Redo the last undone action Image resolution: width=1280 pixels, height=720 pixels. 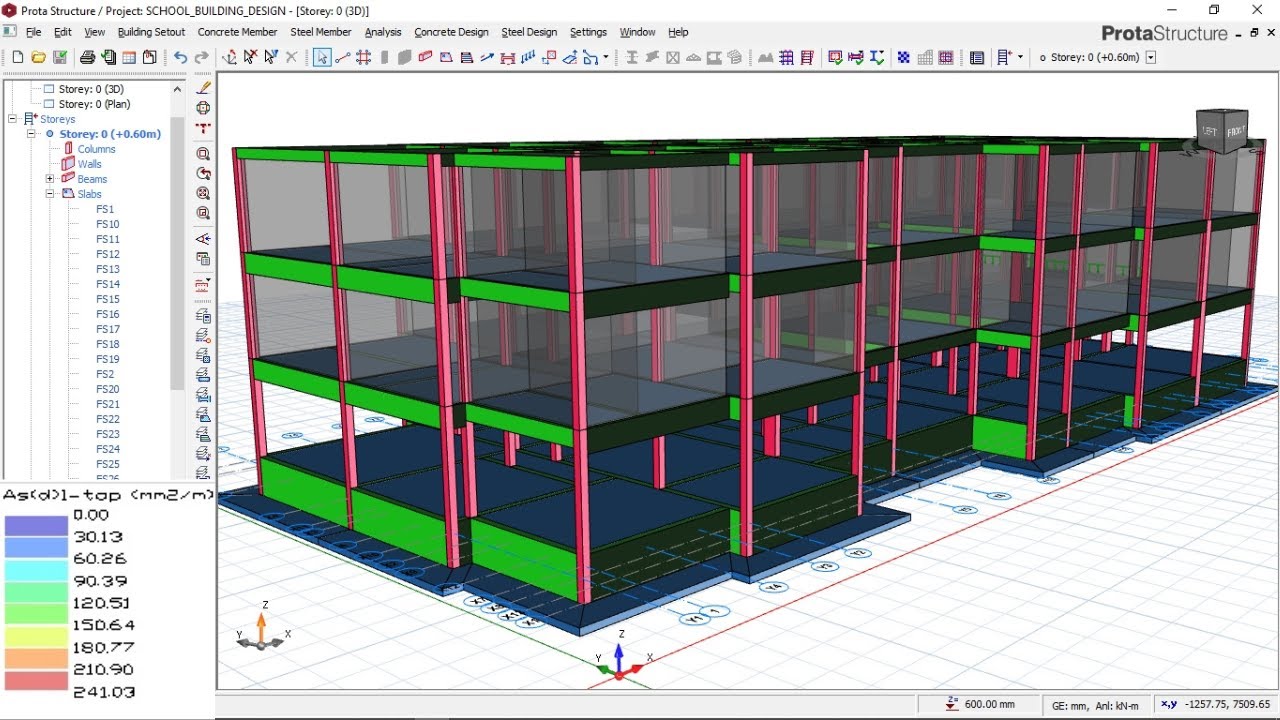pyautogui.click(x=202, y=57)
